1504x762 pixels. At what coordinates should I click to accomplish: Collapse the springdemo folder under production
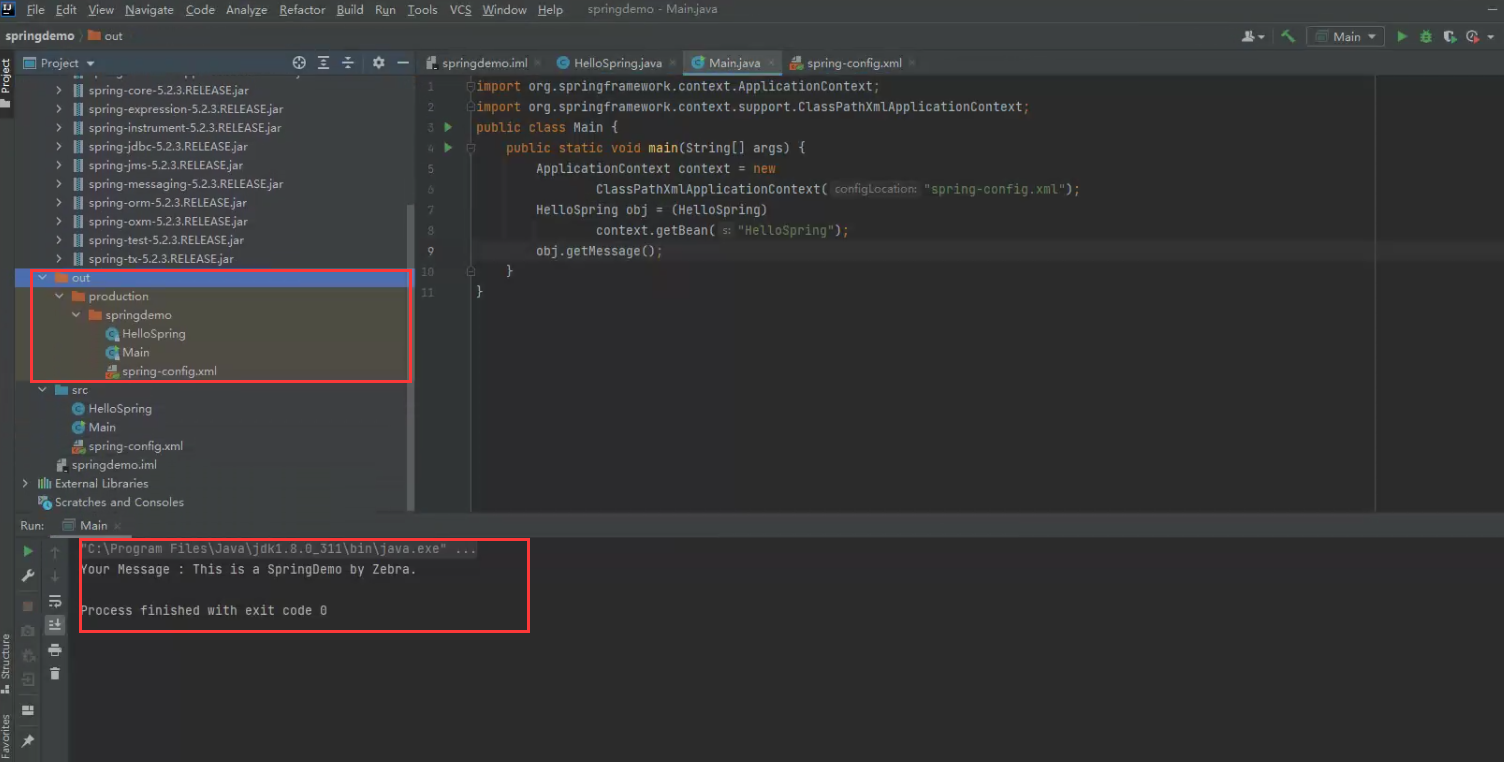[x=76, y=315]
